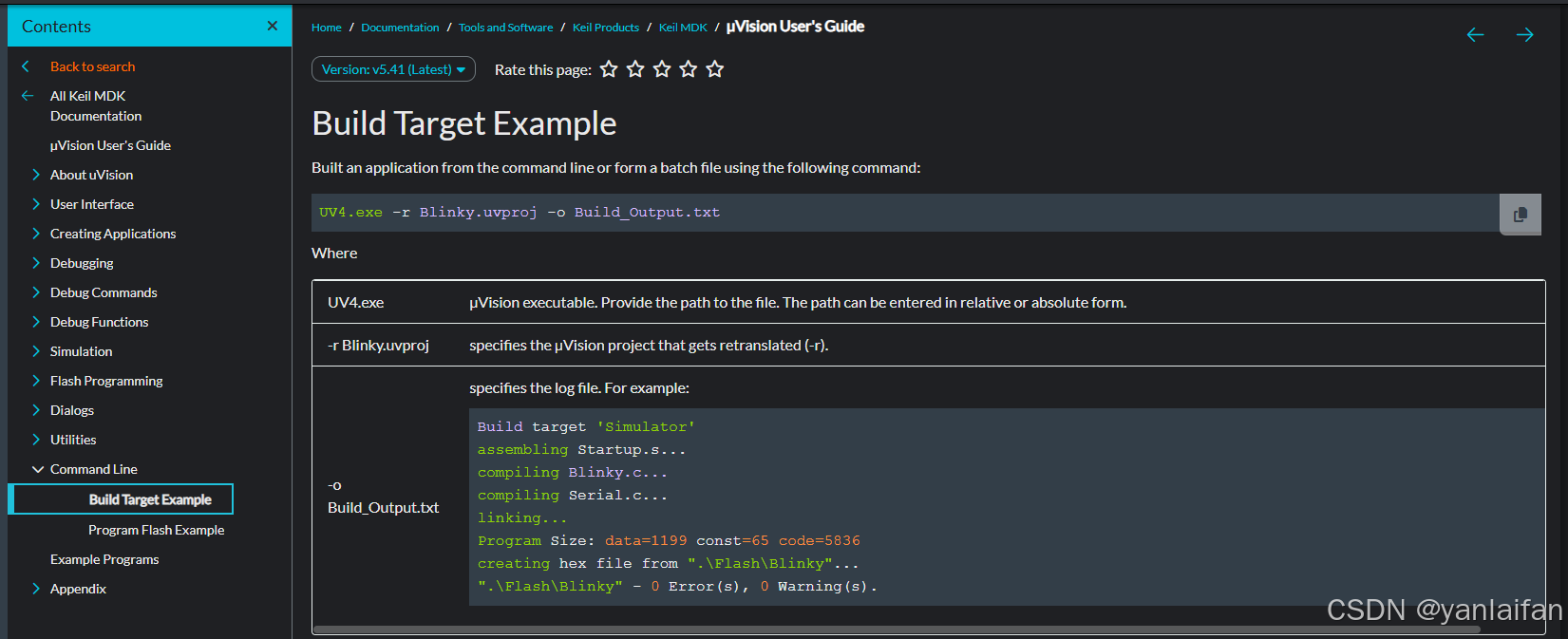The width and height of the screenshot is (1568, 639).
Task: Open Tools and Software breadcrumb
Action: (x=505, y=28)
